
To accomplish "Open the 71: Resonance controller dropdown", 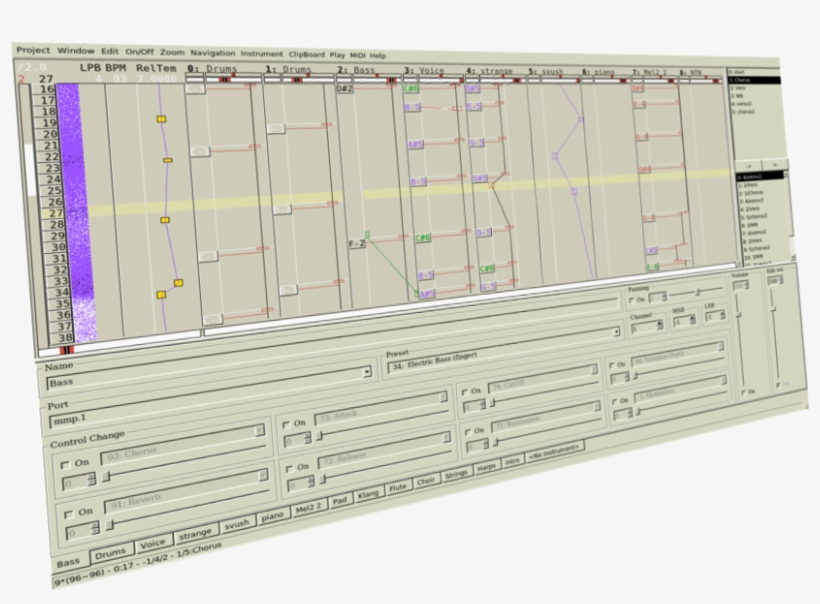I will tap(597, 406).
